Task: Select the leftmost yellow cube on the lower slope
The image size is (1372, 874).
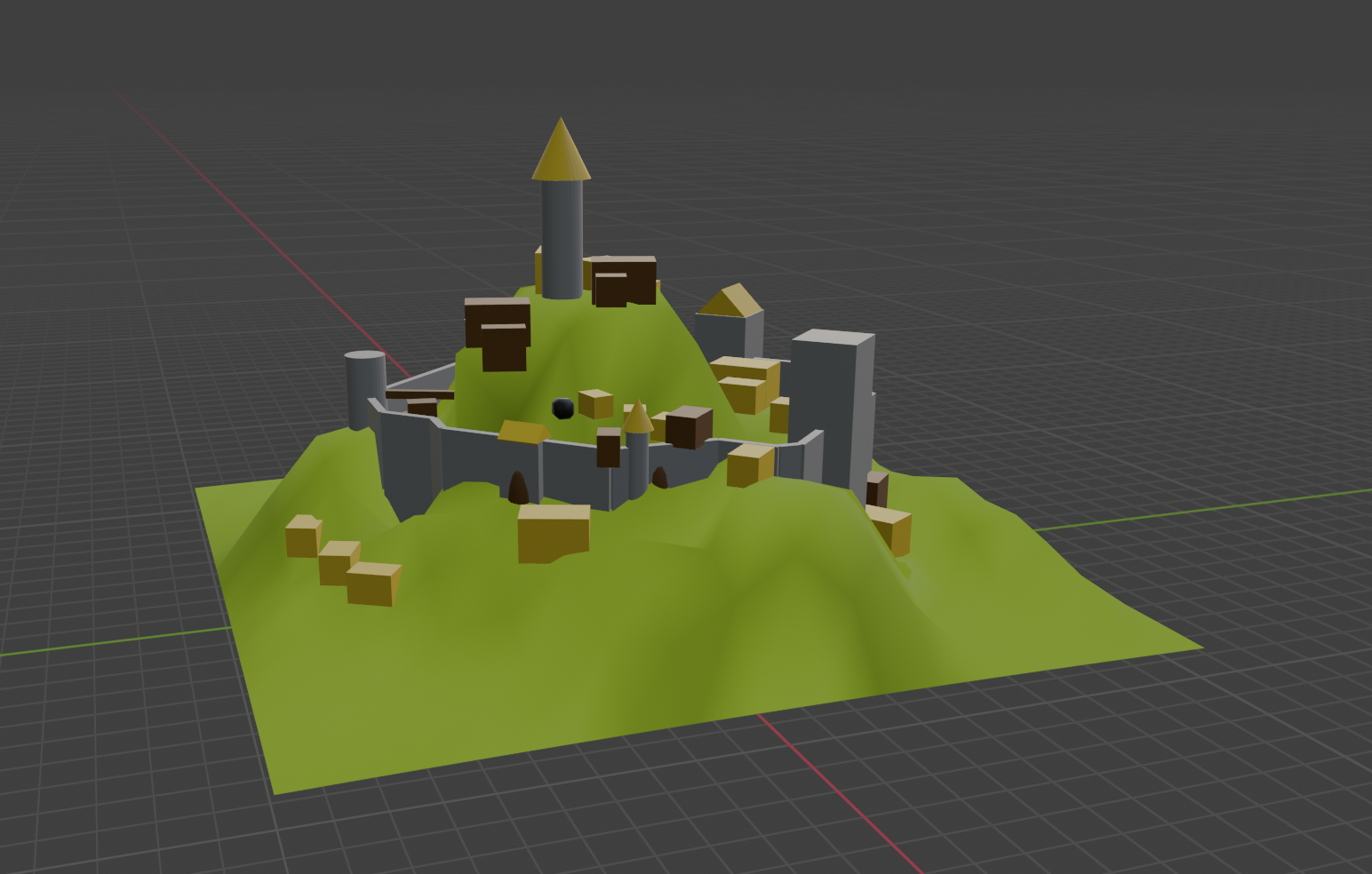Action: point(302,536)
